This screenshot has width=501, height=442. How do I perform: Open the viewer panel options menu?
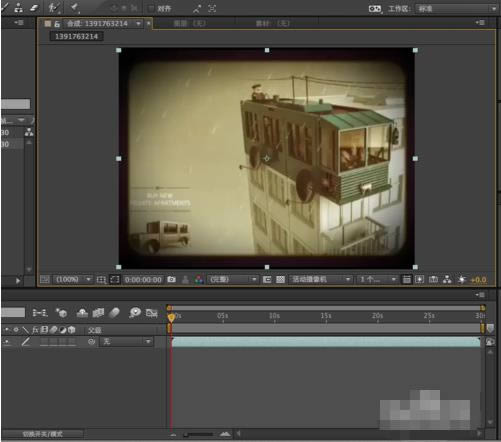pyautogui.click(x=480, y=23)
